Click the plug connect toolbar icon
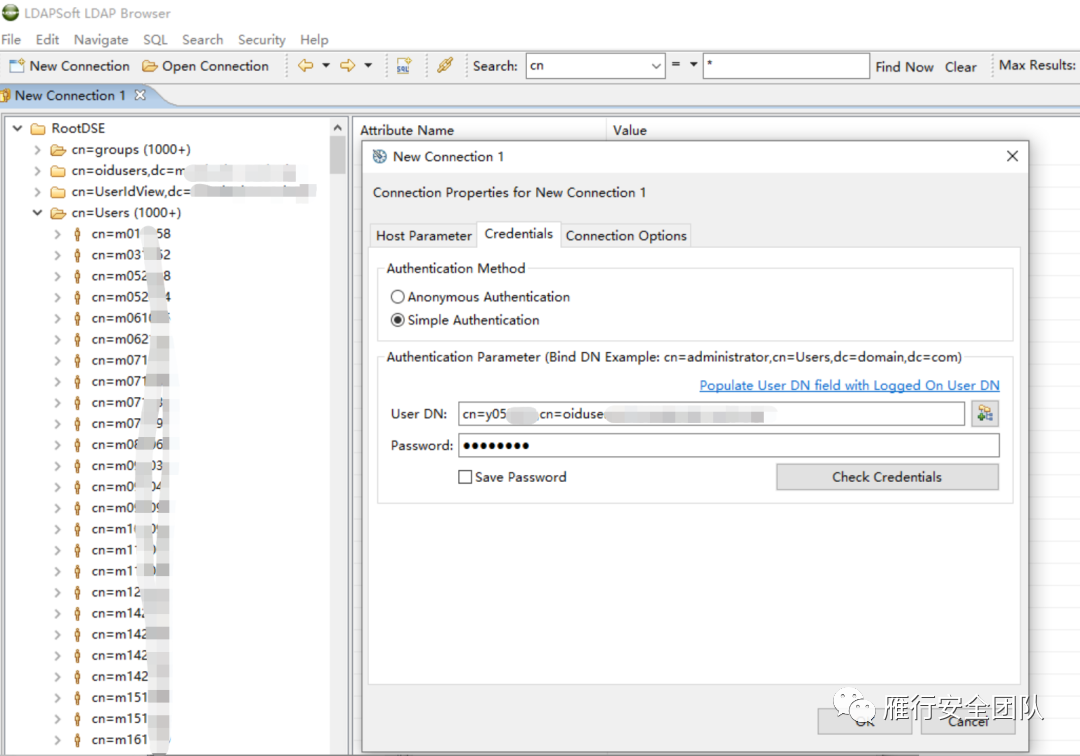 pyautogui.click(x=445, y=65)
